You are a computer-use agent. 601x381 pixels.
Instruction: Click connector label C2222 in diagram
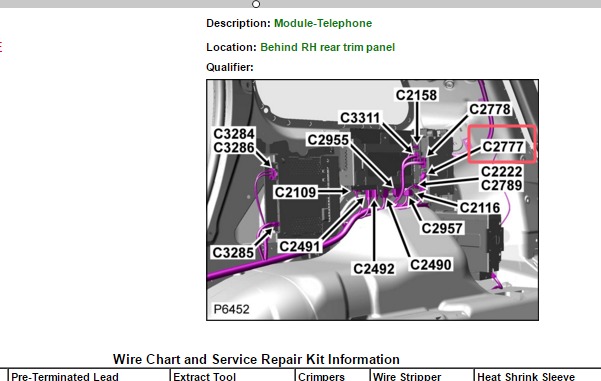point(501,171)
